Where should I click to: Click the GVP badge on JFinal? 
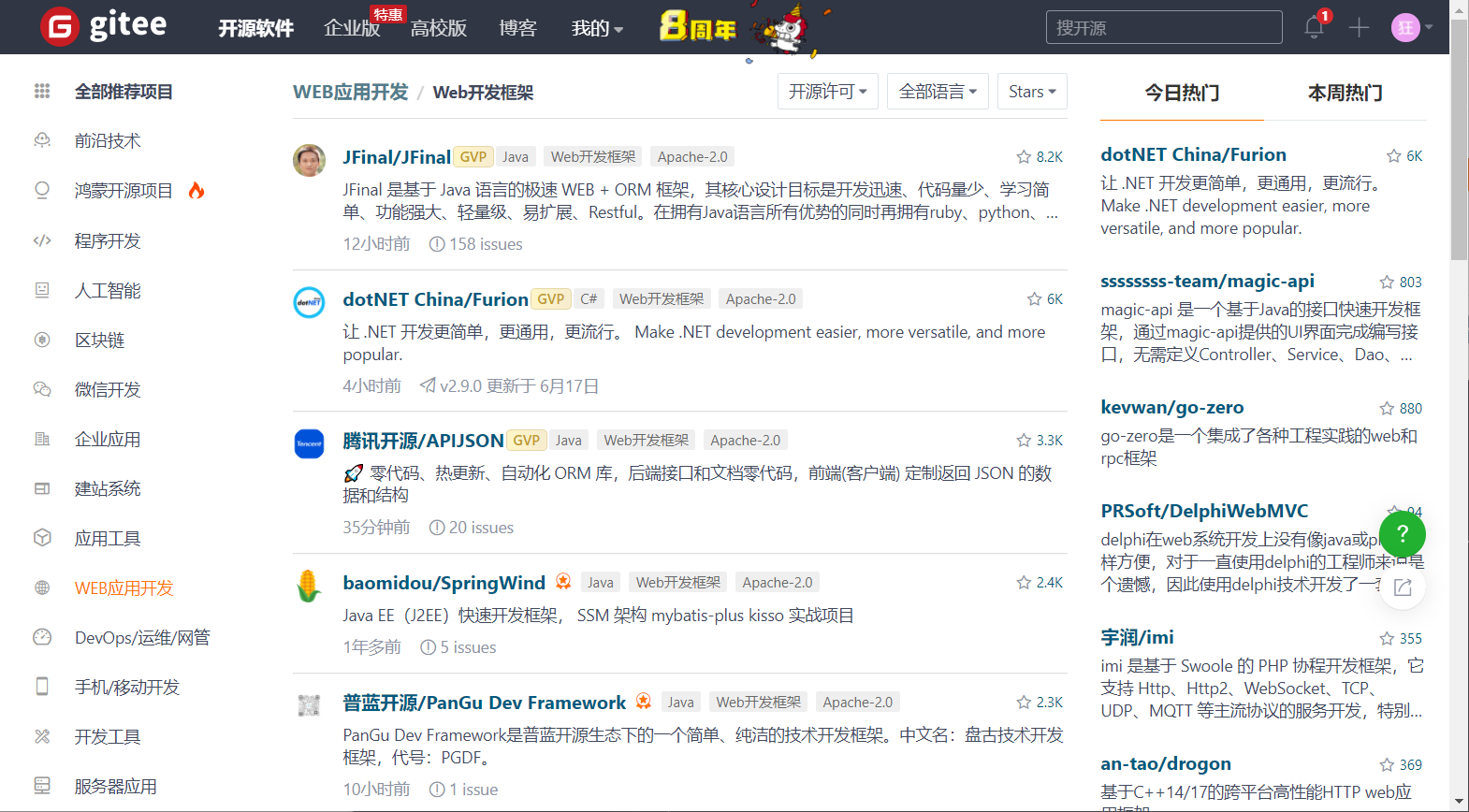click(473, 157)
